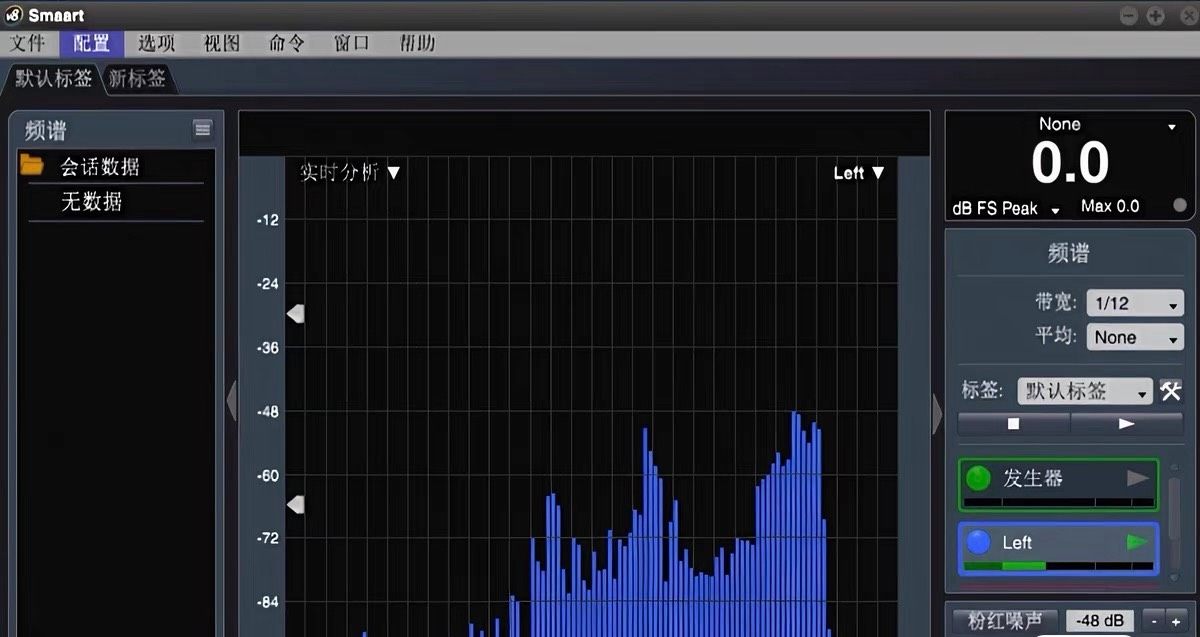Switch to the 新标签 tab
Screen dimensions: 1200x637
pyautogui.click(x=138, y=78)
